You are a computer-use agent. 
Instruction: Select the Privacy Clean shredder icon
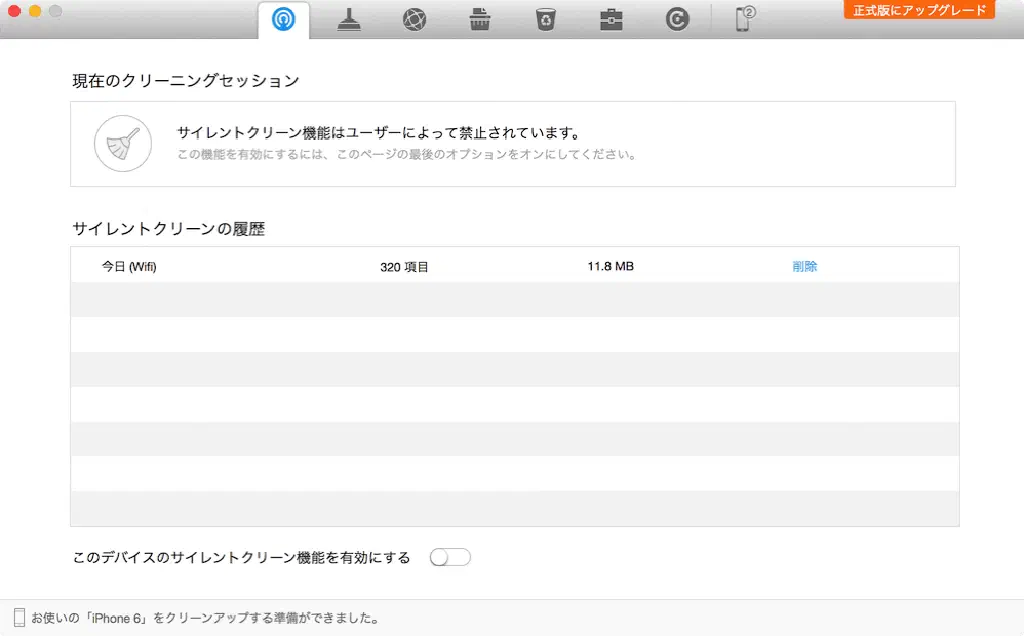480,20
